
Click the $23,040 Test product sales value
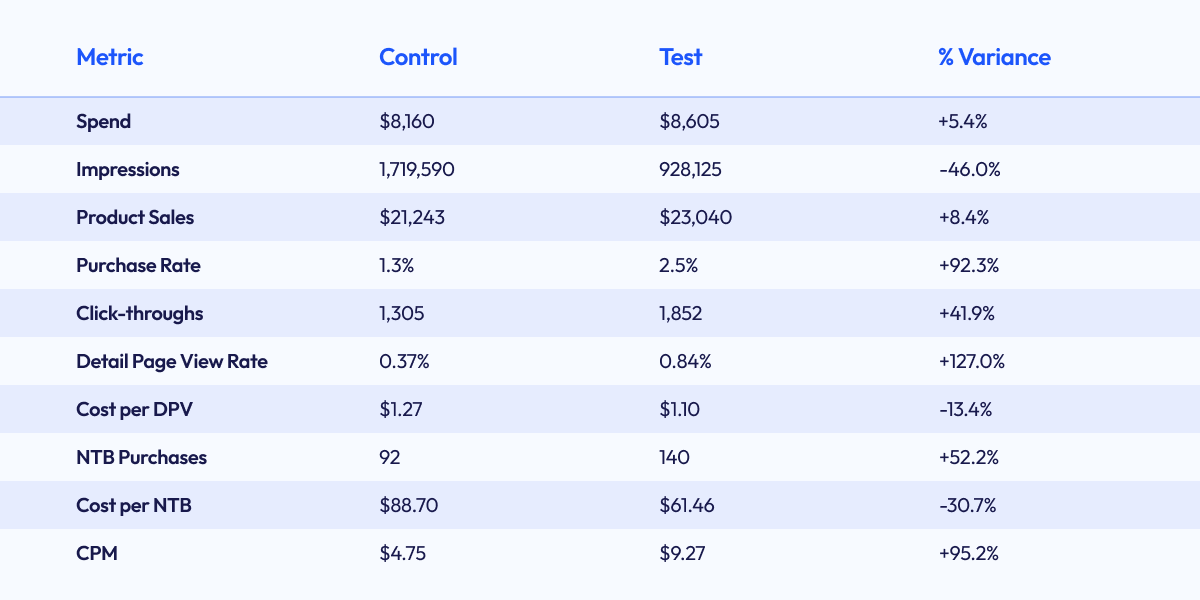pos(696,218)
